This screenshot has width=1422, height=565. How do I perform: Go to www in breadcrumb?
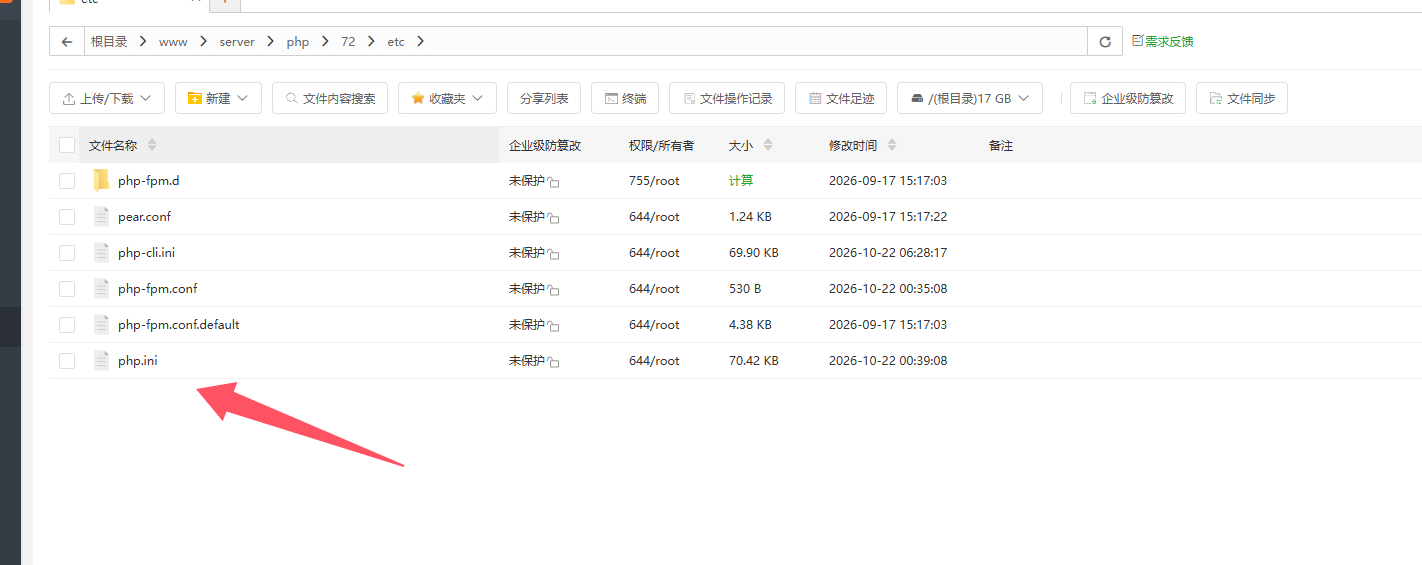click(x=173, y=41)
